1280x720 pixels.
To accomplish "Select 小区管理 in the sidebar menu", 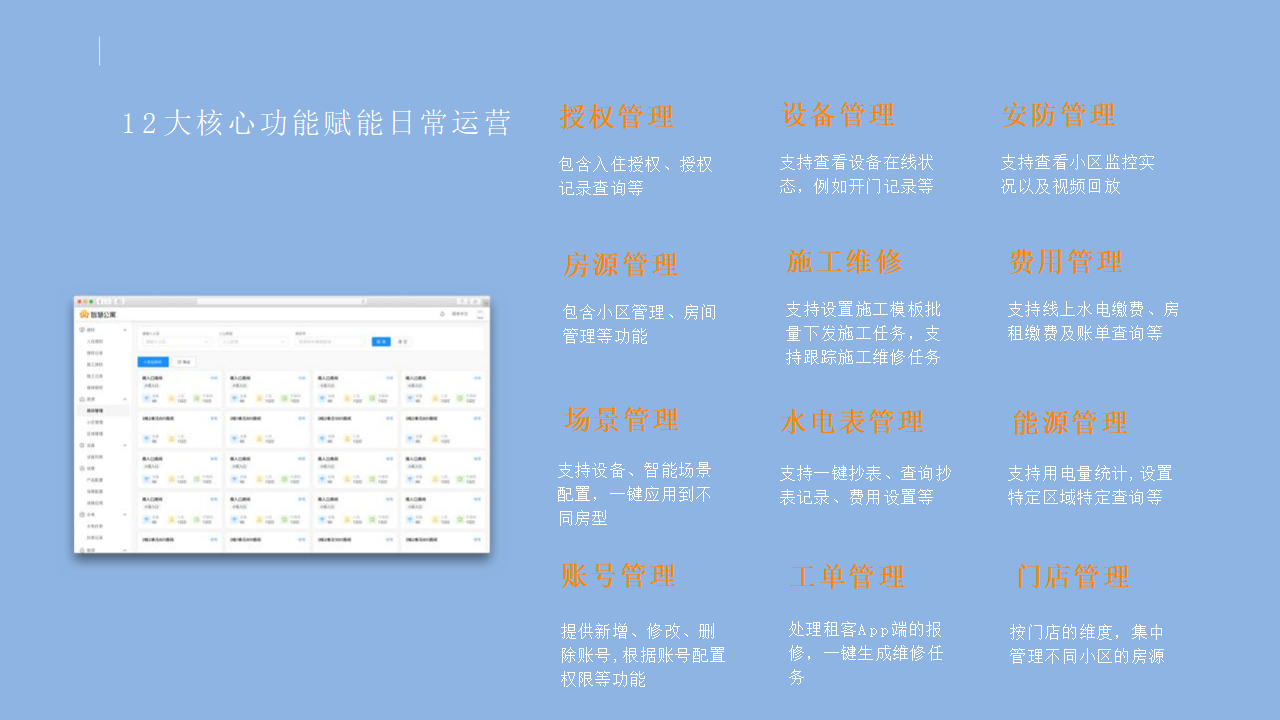I will [x=95, y=422].
